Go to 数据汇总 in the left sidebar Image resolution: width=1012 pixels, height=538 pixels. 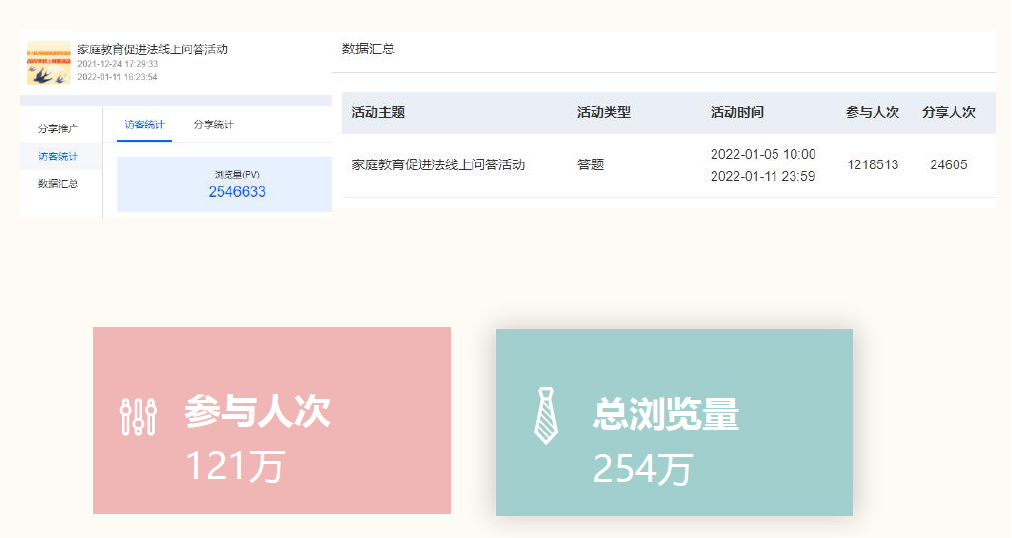[x=58, y=184]
